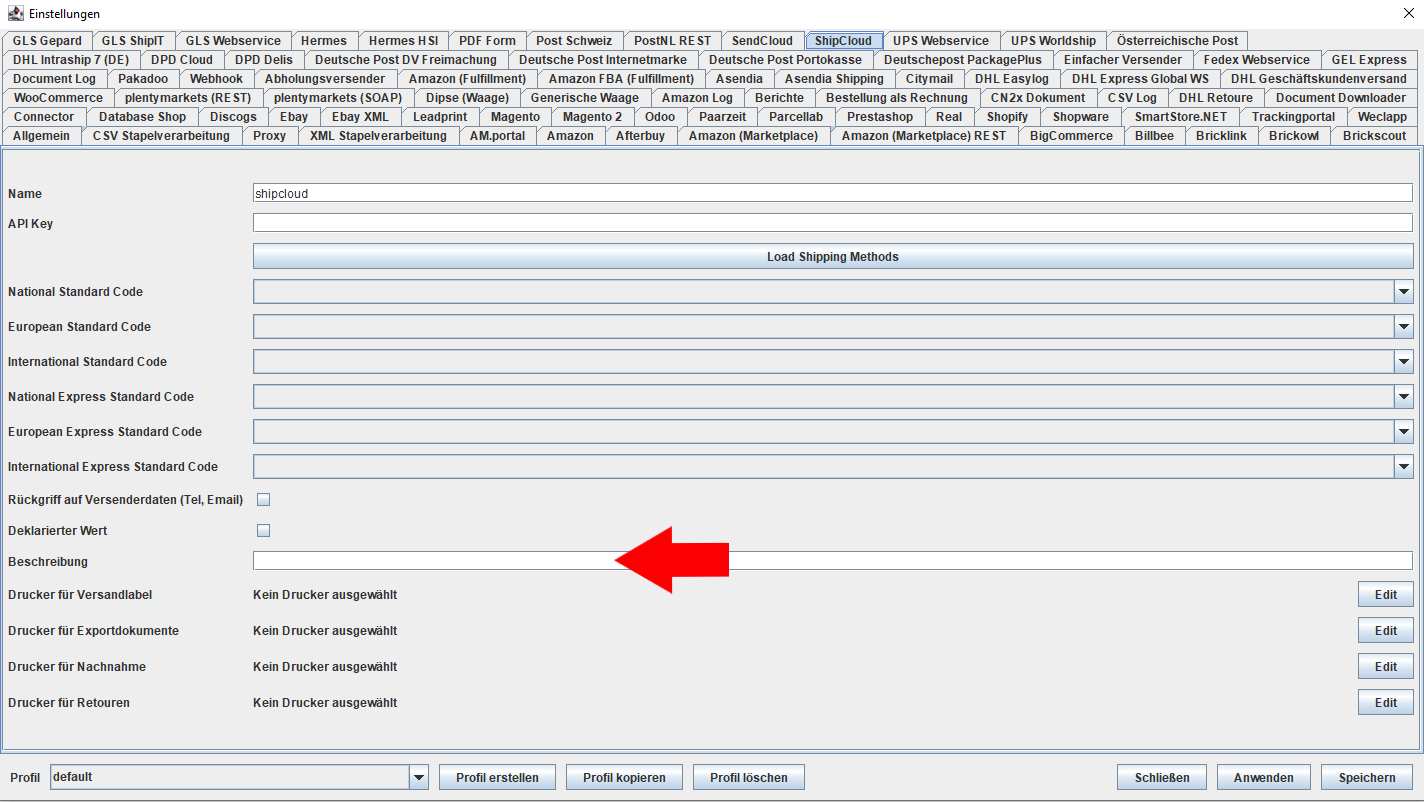This screenshot has height=802, width=1424.
Task: Open the Webhook tab
Action: tap(216, 79)
